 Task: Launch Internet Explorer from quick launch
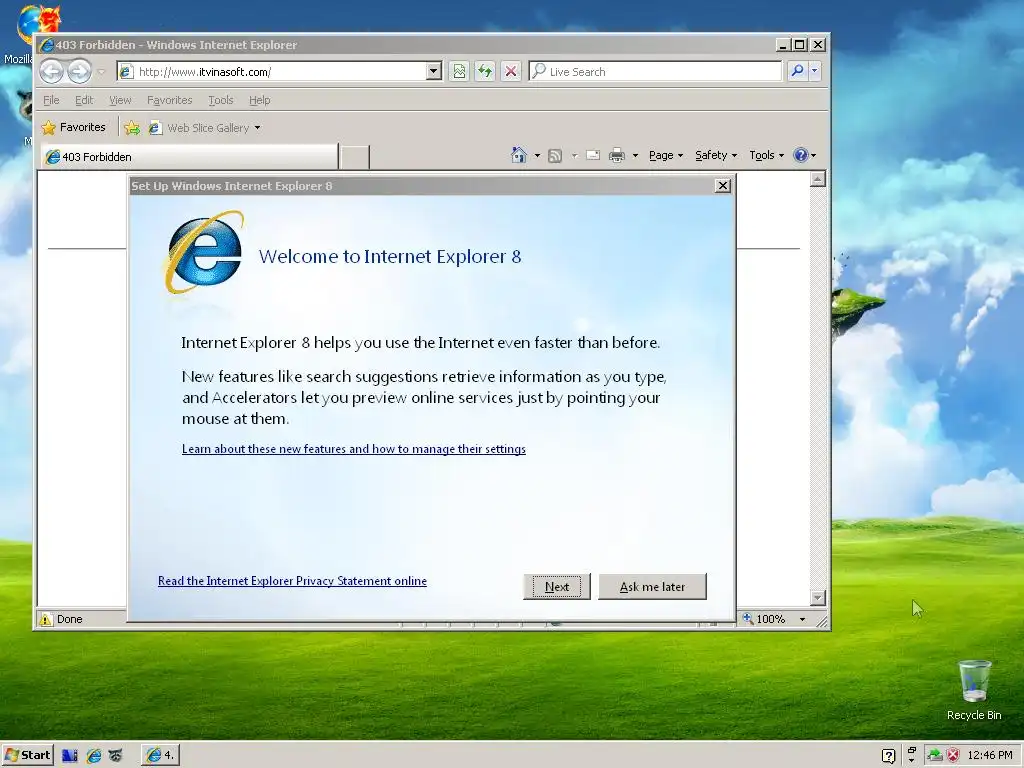tap(93, 756)
